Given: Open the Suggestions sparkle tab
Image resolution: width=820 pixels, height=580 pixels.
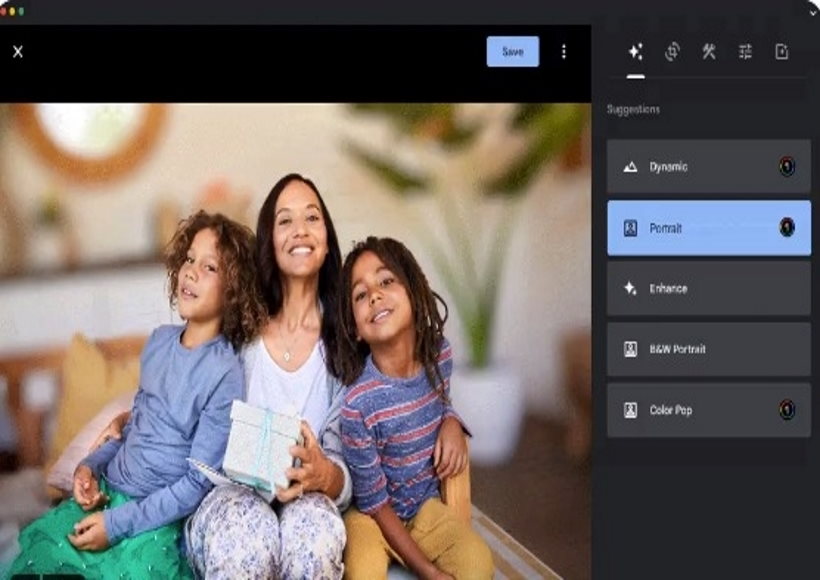Looking at the screenshot, I should (635, 52).
